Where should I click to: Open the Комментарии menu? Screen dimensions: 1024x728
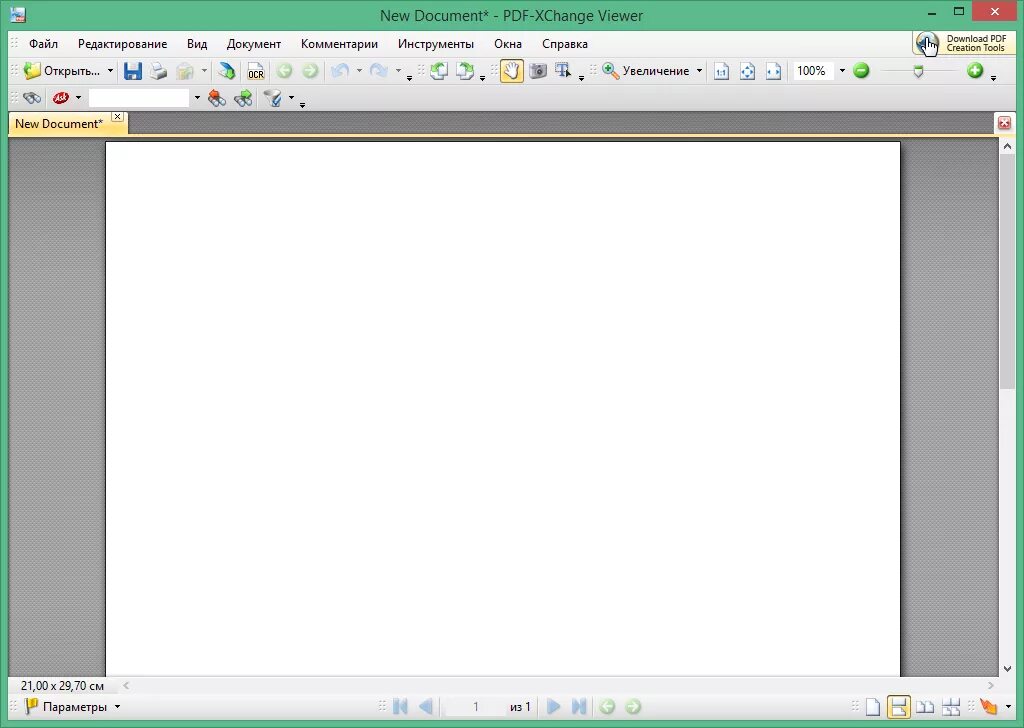[339, 44]
